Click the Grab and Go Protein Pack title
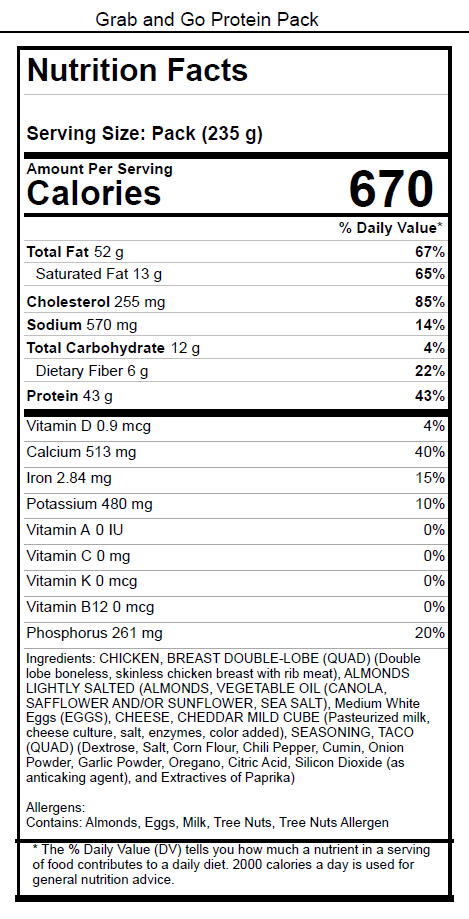Image resolution: width=469 pixels, height=919 pixels. click(x=207, y=19)
